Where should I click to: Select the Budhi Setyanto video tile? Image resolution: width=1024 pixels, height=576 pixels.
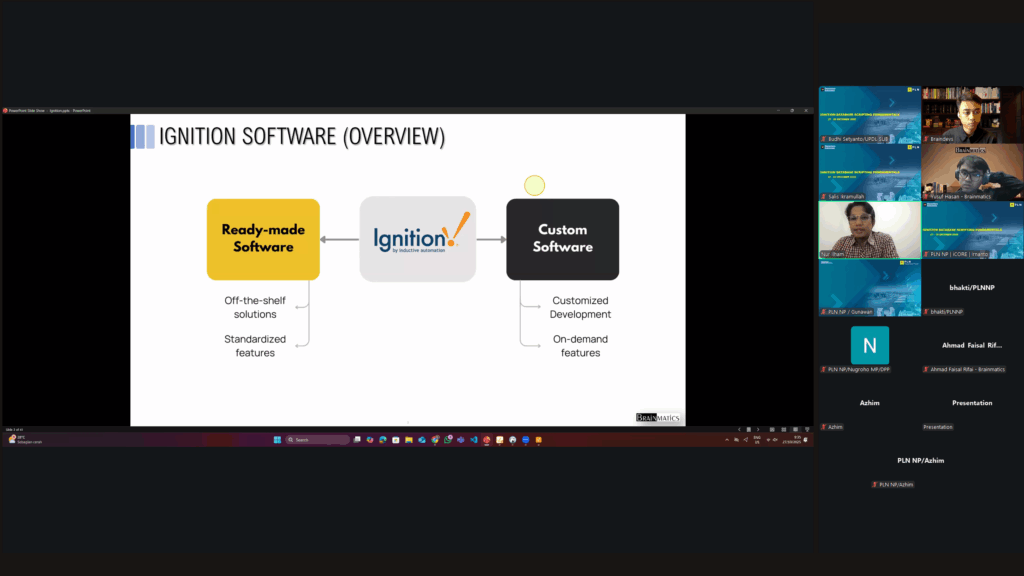(x=869, y=114)
